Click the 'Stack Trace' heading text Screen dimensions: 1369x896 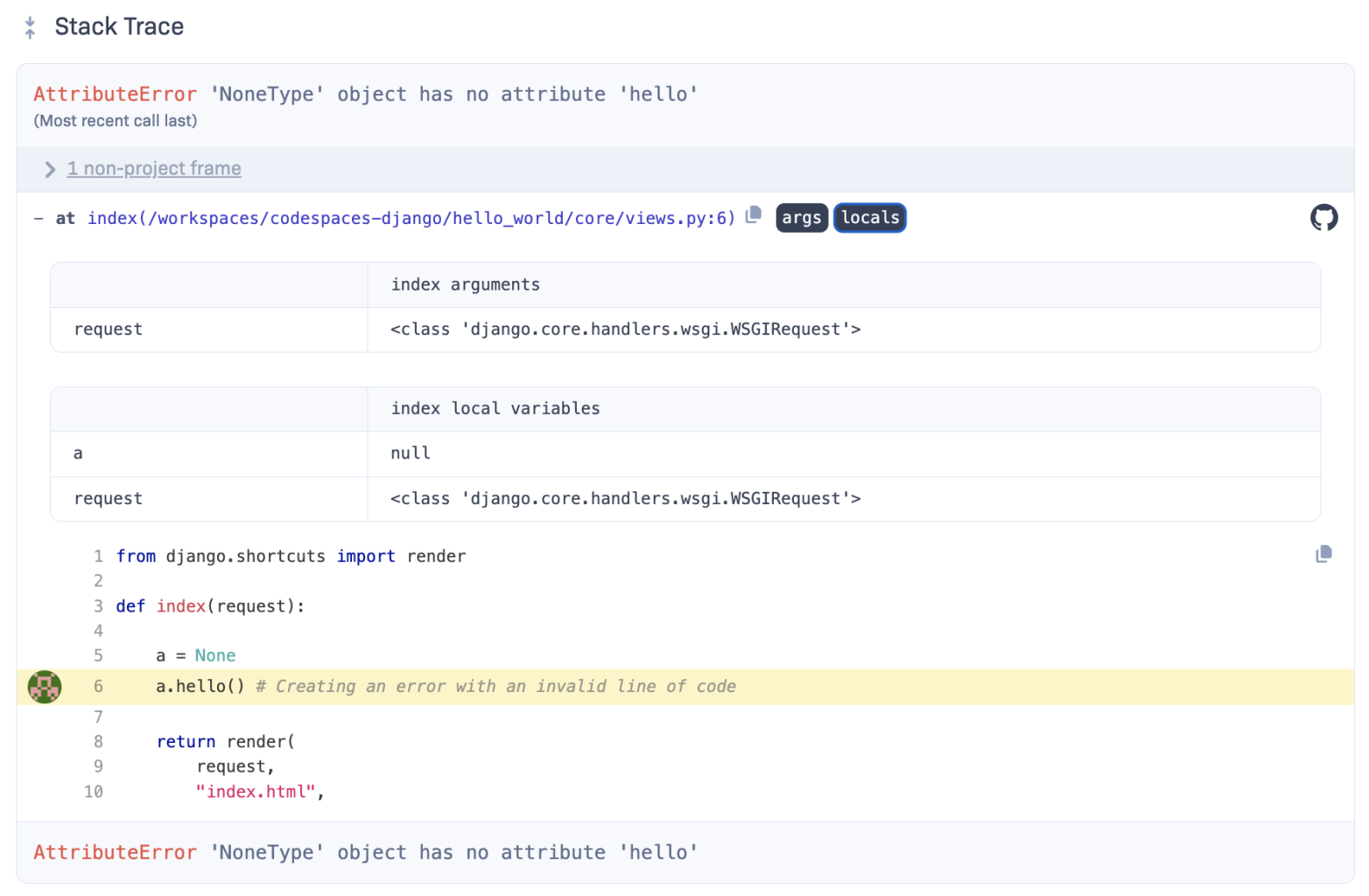[119, 27]
